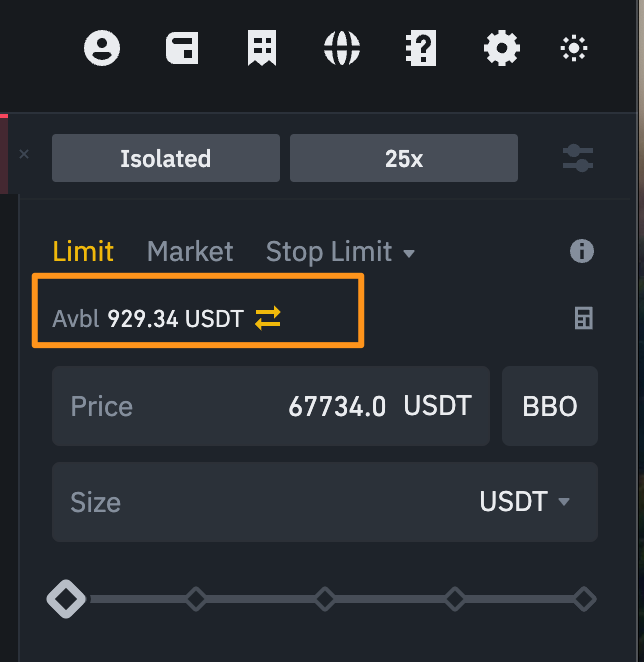Open the calculator icon

(x=584, y=318)
